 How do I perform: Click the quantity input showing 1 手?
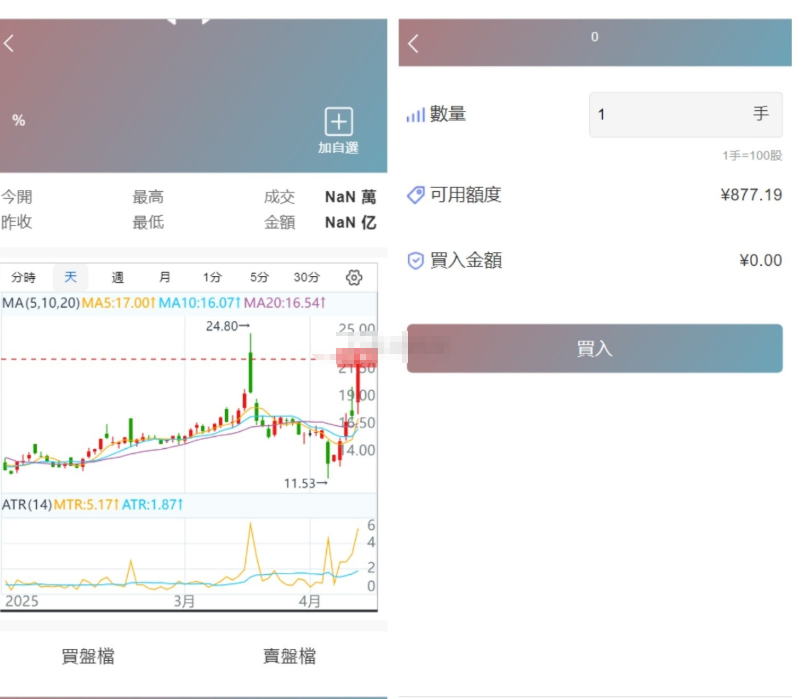click(685, 114)
